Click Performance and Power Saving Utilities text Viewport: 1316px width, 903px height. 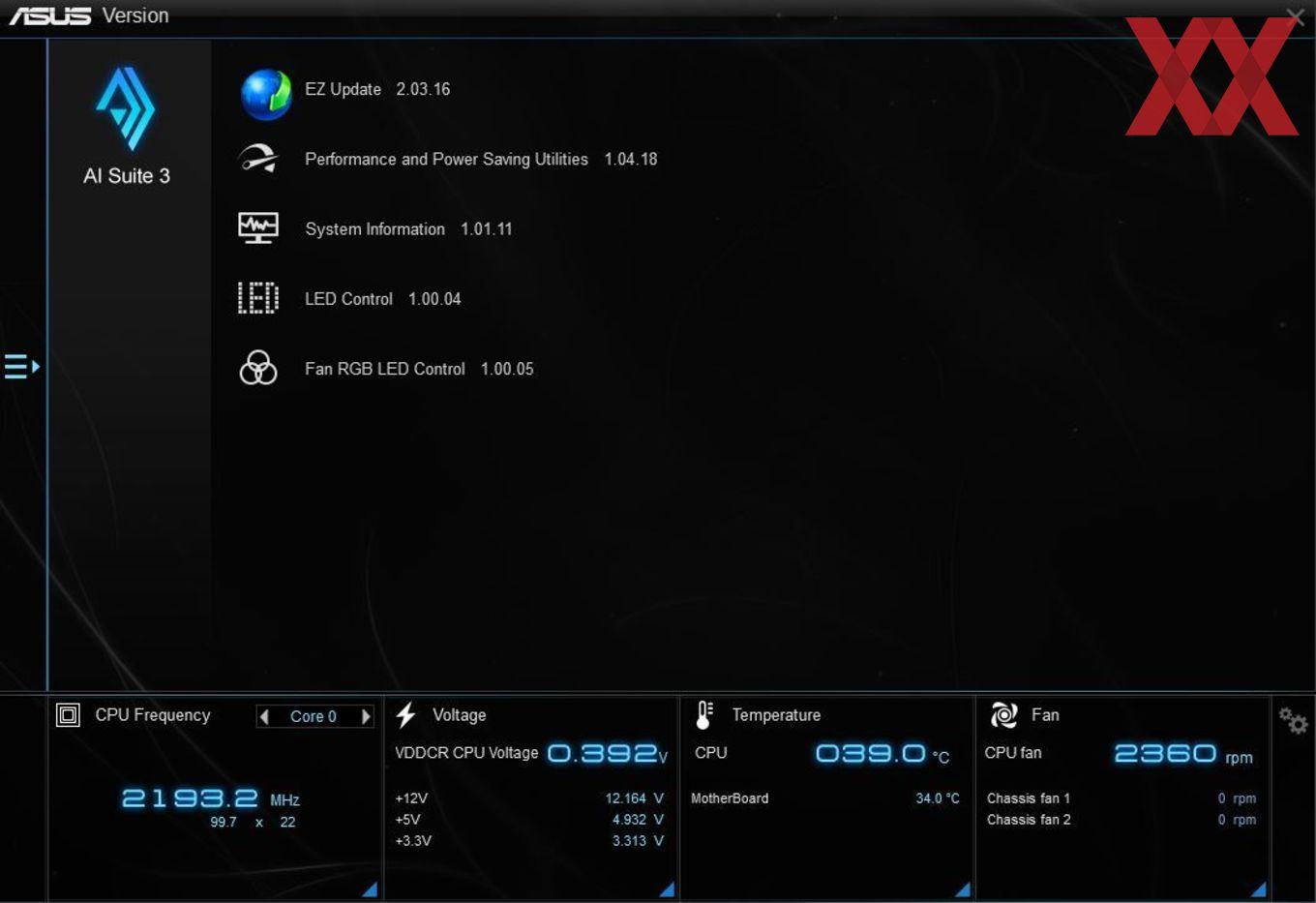pyautogui.click(x=446, y=159)
